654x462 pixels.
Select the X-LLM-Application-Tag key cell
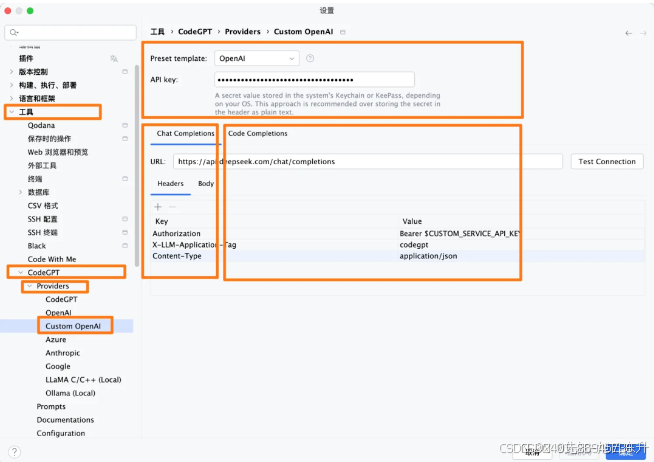pos(194,245)
